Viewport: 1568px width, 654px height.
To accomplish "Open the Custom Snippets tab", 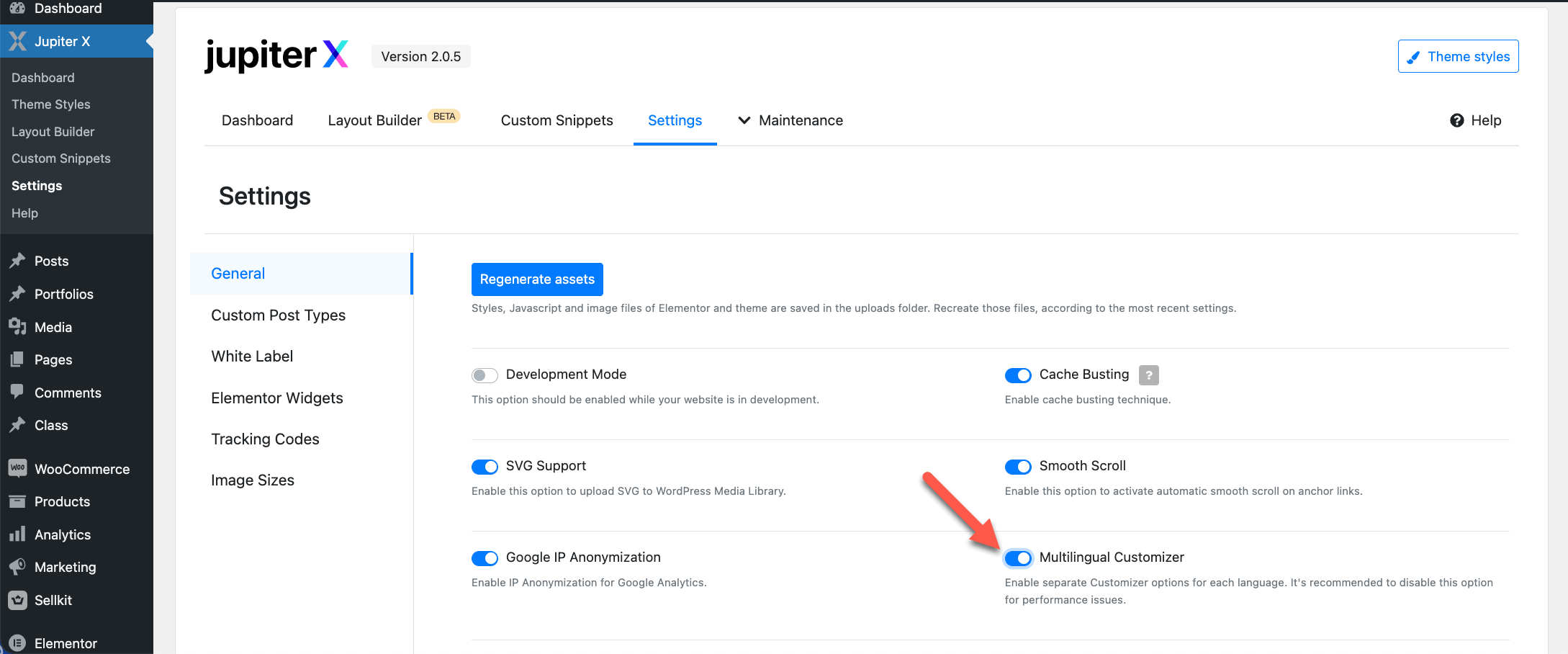I will [557, 120].
